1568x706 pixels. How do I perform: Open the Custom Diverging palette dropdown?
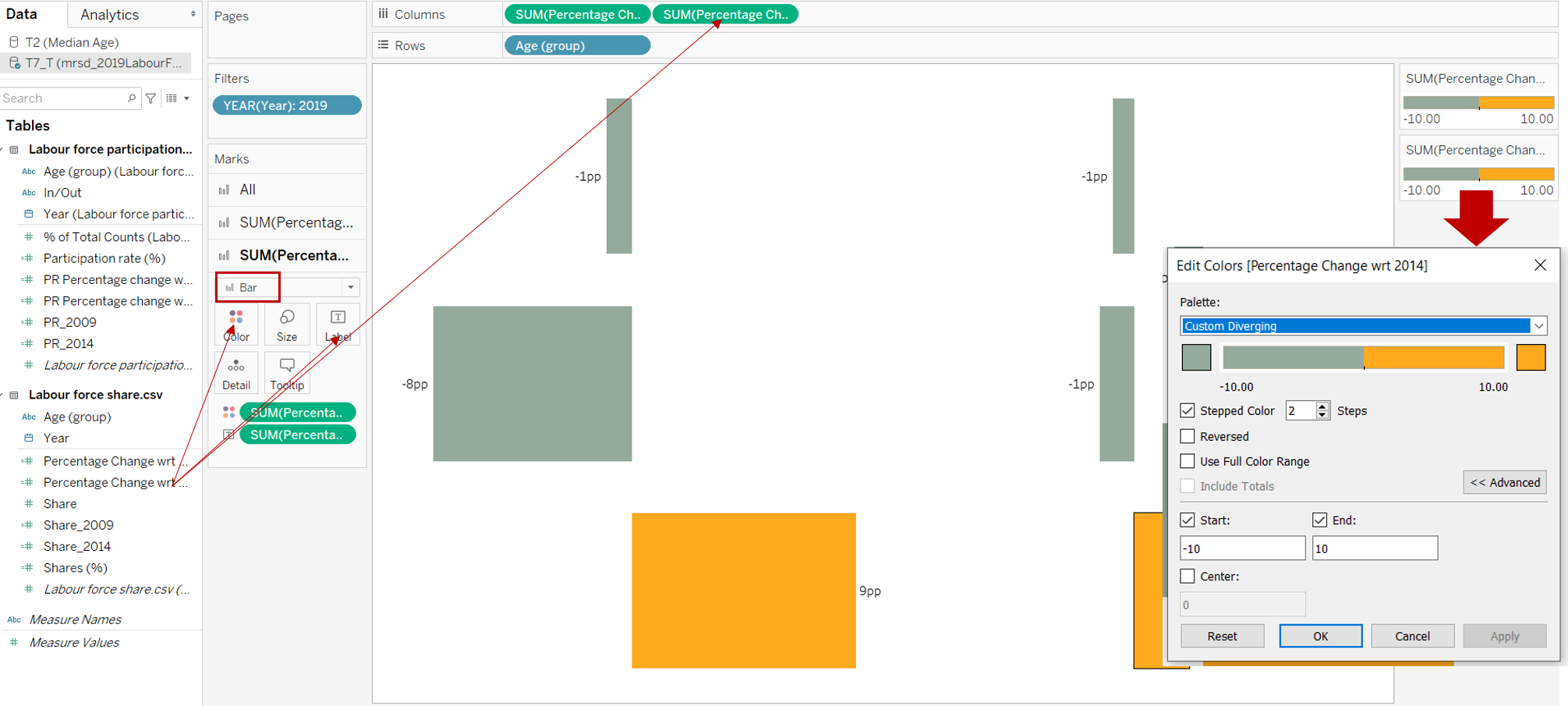[1363, 326]
